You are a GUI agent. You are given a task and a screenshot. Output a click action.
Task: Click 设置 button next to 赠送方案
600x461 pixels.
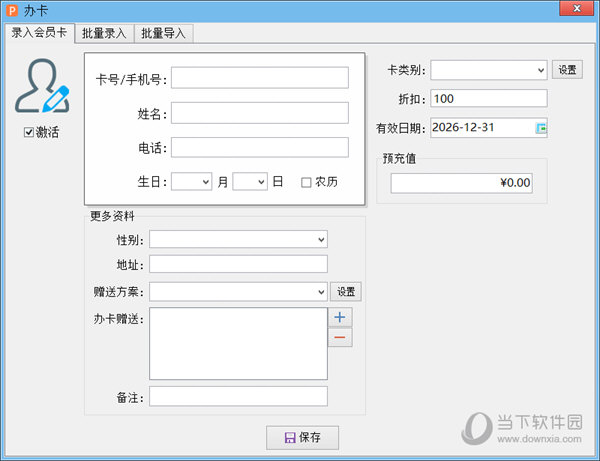[x=346, y=292]
